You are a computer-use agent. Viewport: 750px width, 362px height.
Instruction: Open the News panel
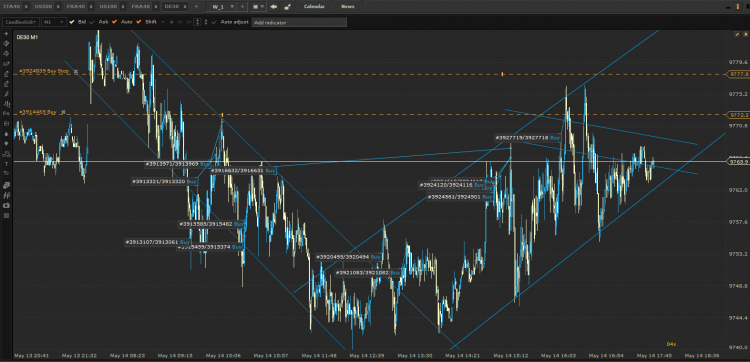point(348,7)
